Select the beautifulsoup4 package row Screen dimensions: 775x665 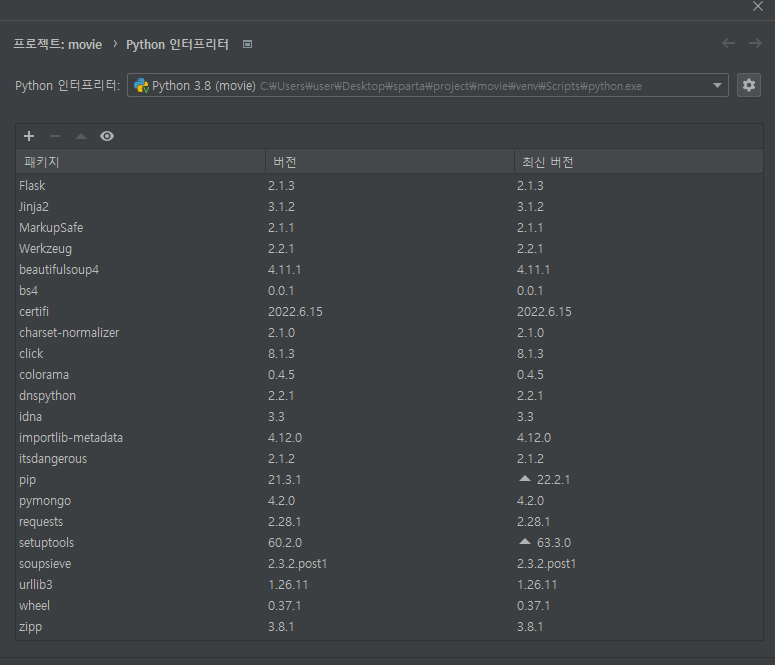pyautogui.click(x=389, y=270)
